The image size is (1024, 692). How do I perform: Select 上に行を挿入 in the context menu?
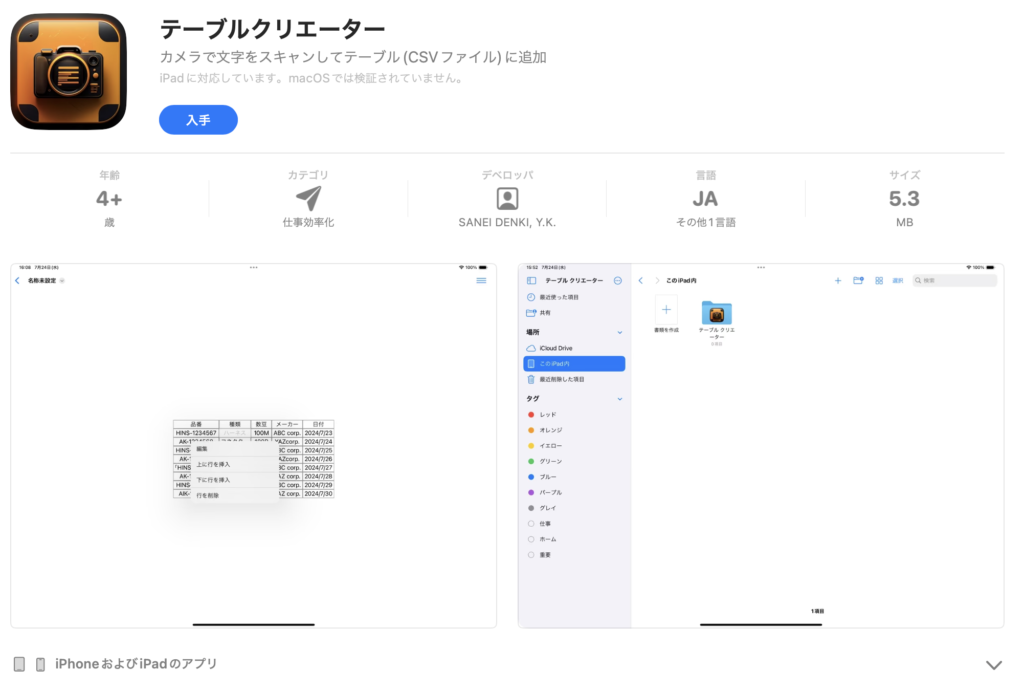tap(213, 465)
